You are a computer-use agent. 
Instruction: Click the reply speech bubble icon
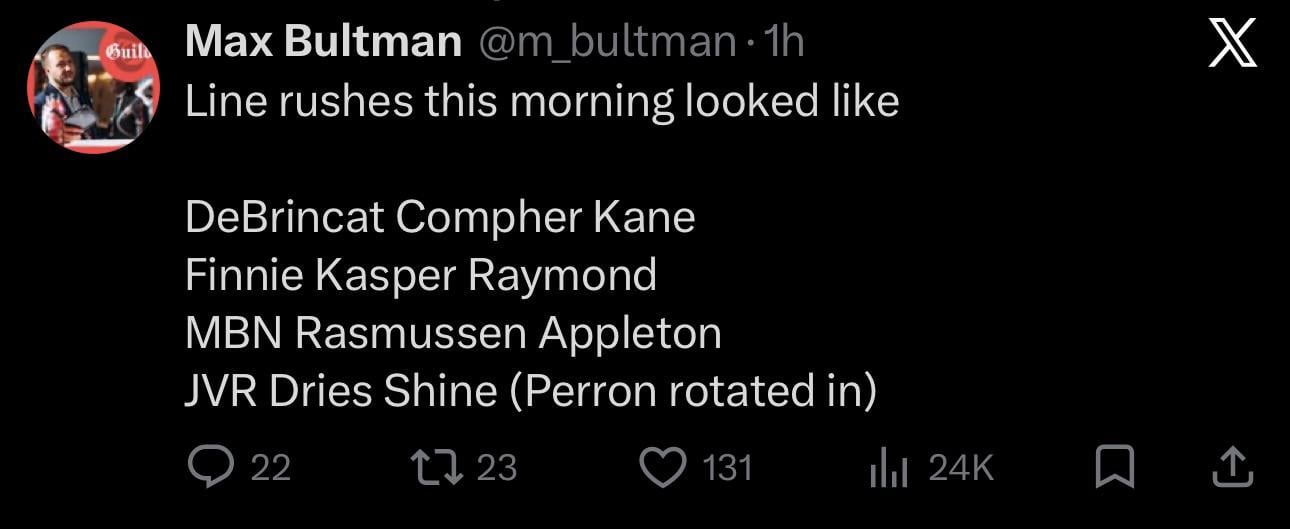coord(210,467)
